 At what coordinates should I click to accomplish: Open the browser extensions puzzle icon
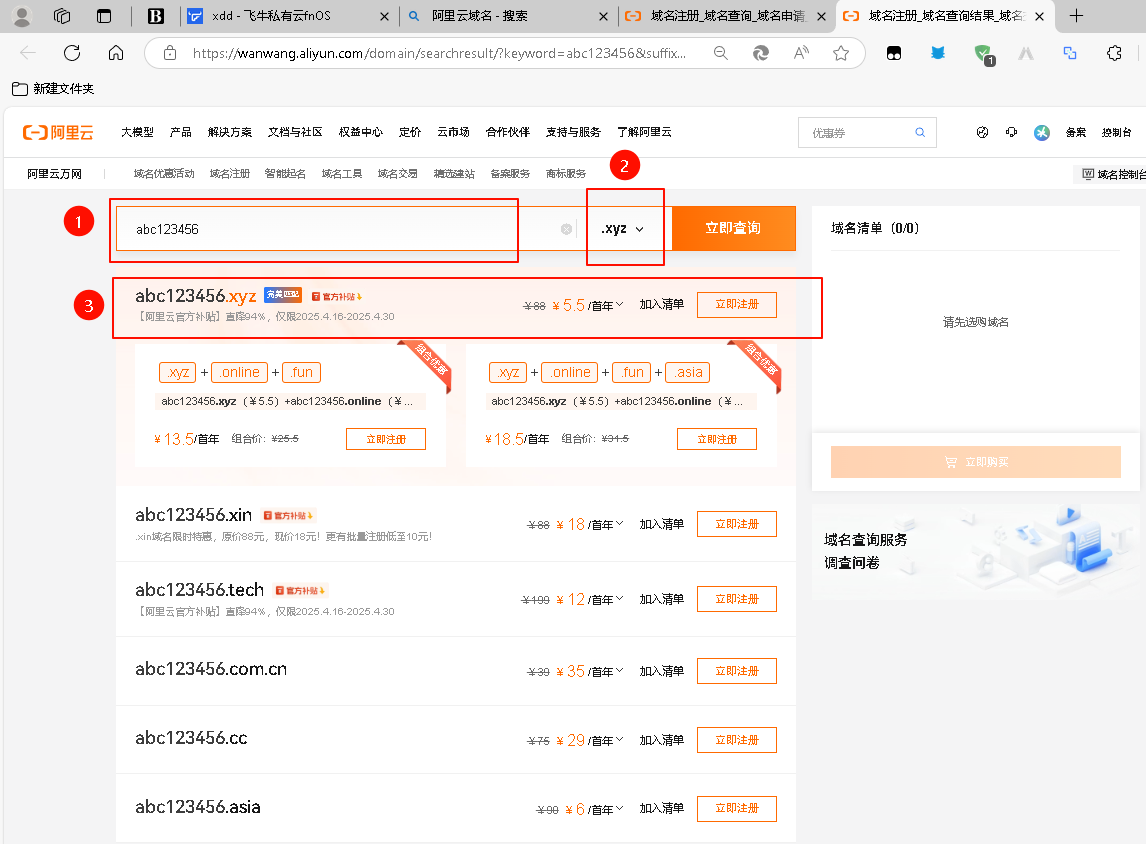(1114, 53)
